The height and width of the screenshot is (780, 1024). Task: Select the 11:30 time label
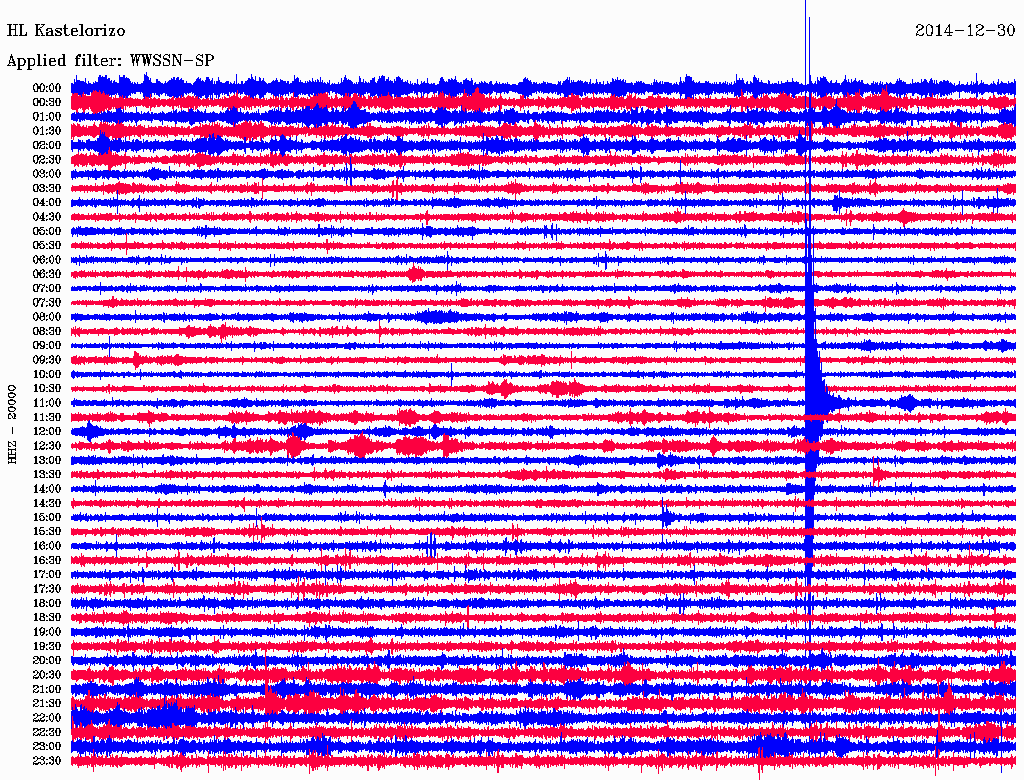(47, 417)
